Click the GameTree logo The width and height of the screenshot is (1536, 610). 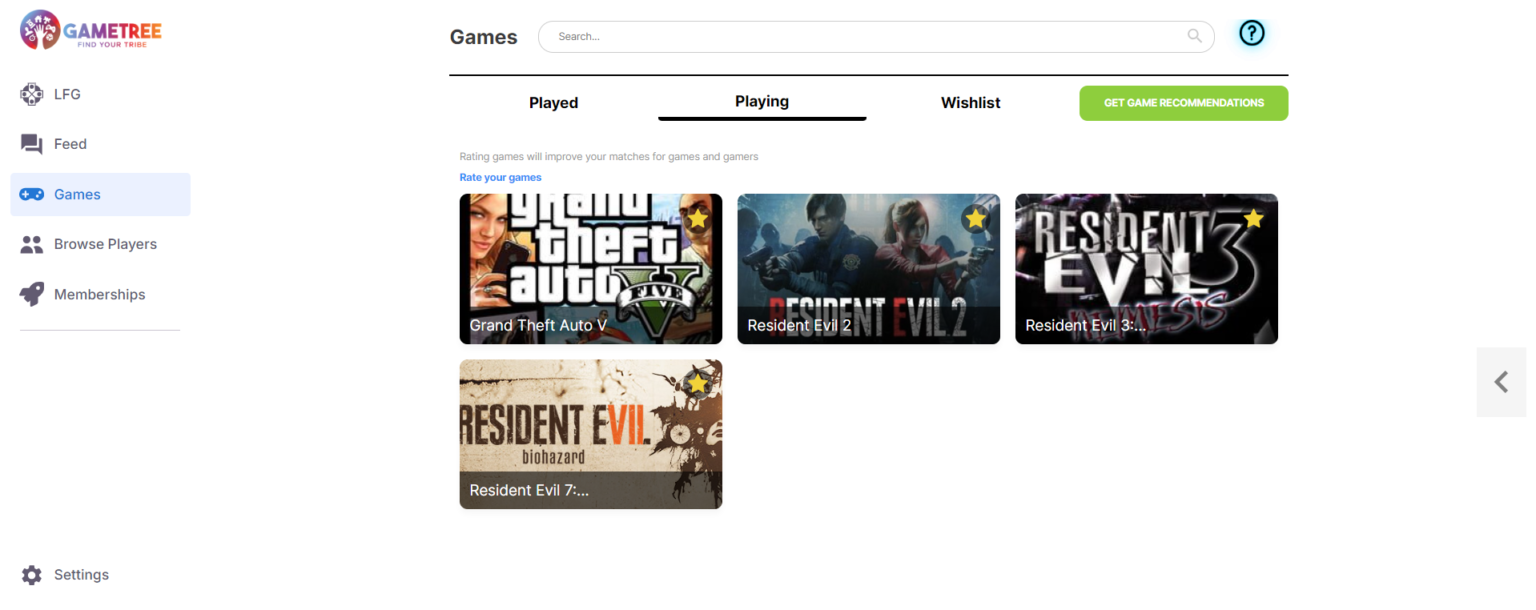coord(88,30)
